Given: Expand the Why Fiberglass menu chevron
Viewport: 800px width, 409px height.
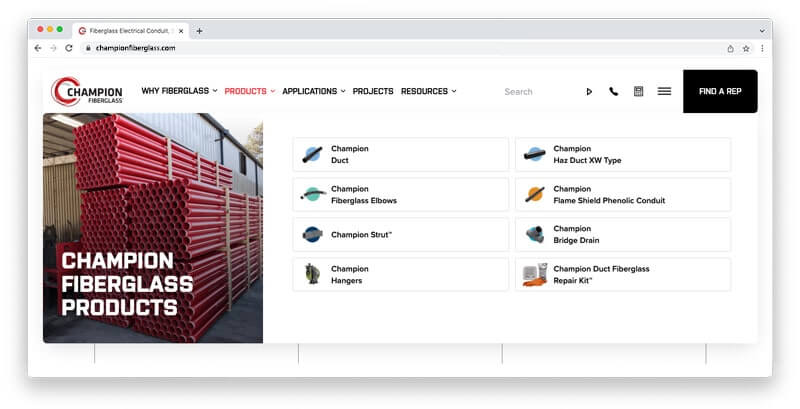Looking at the screenshot, I should (x=215, y=91).
